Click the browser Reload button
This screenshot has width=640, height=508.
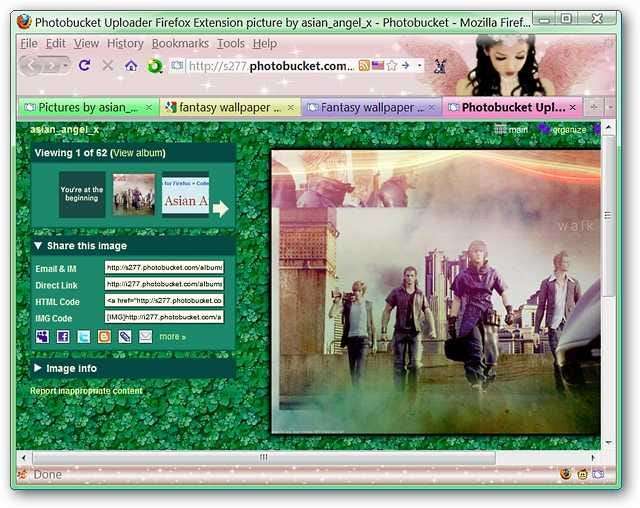(84, 65)
